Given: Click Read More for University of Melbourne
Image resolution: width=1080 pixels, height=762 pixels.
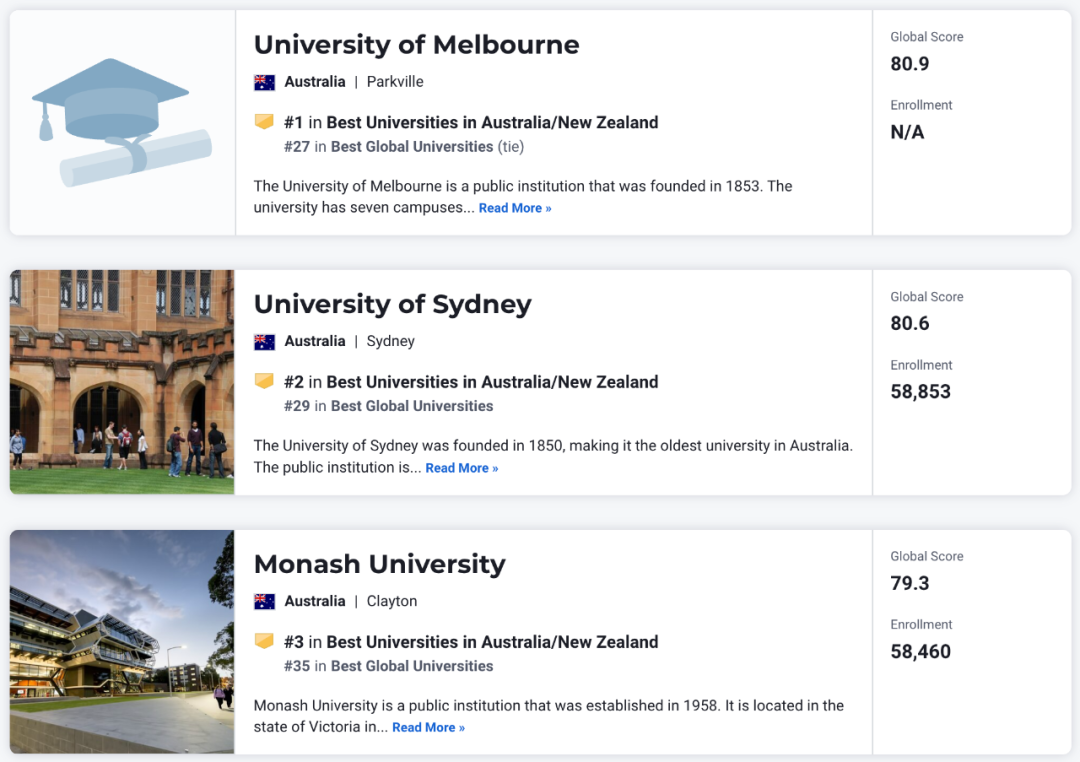Looking at the screenshot, I should pyautogui.click(x=515, y=208).
